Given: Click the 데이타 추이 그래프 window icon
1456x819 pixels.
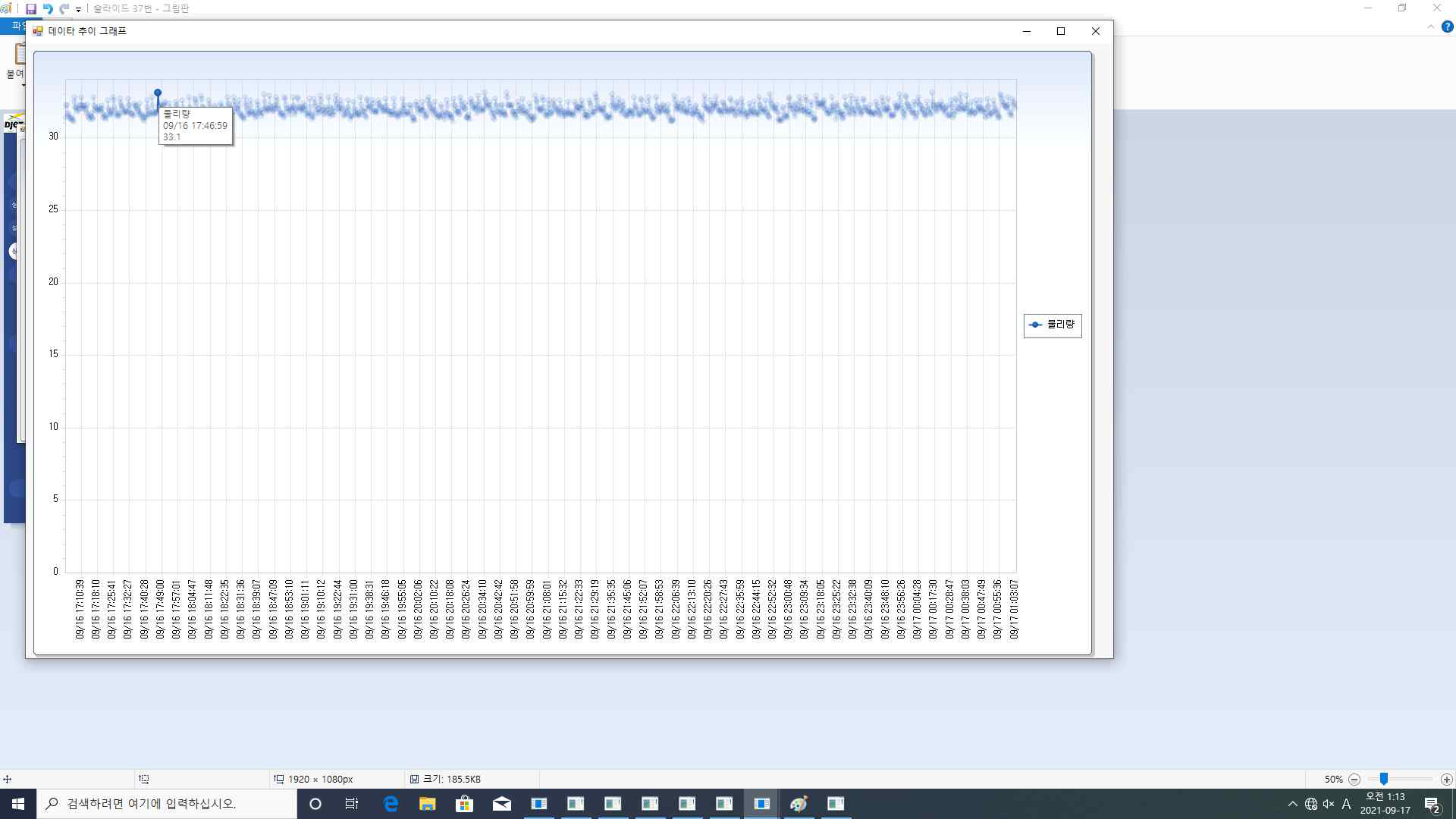Looking at the screenshot, I should click(x=38, y=31).
